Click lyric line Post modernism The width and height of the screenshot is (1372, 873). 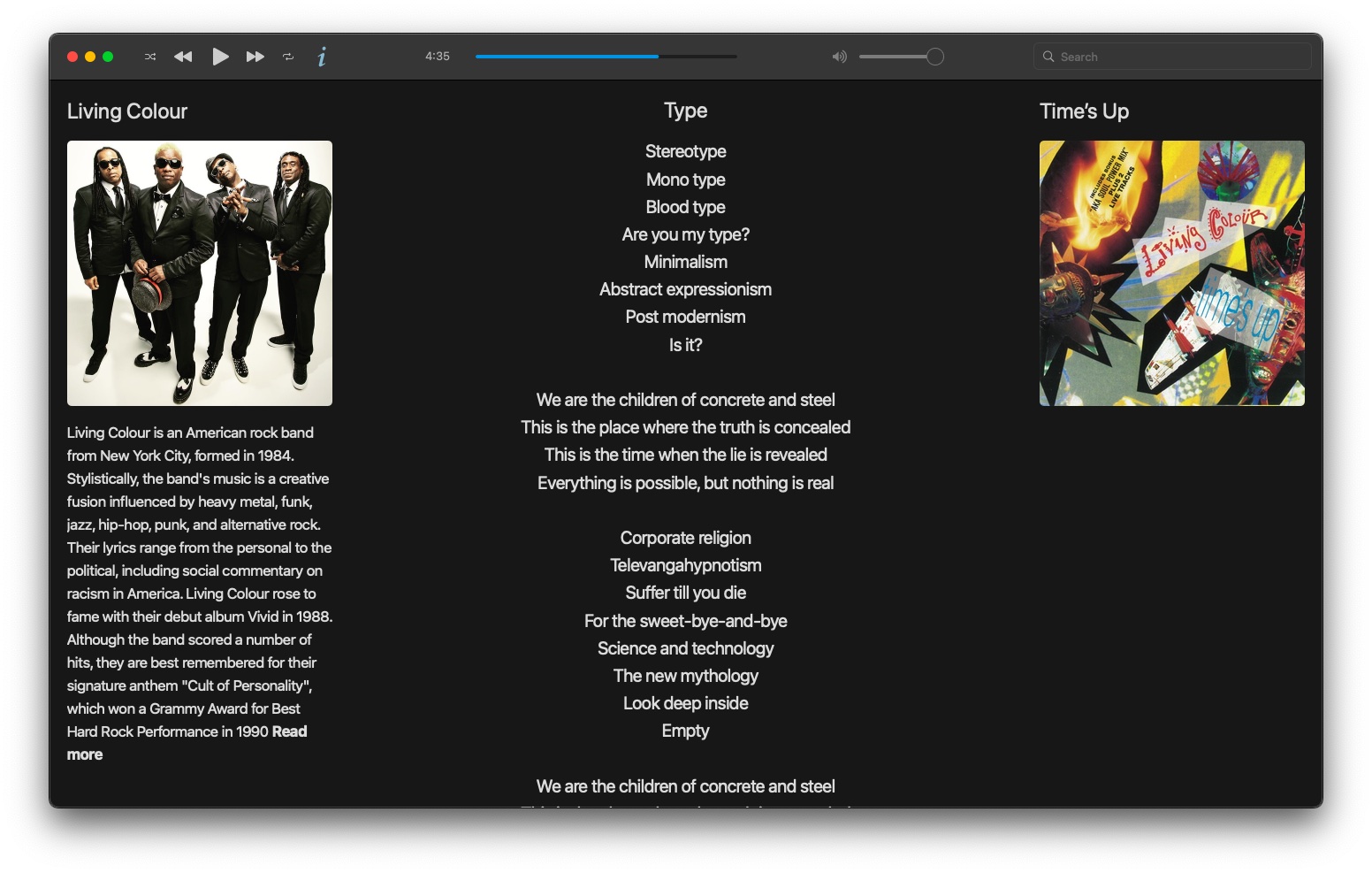686,317
